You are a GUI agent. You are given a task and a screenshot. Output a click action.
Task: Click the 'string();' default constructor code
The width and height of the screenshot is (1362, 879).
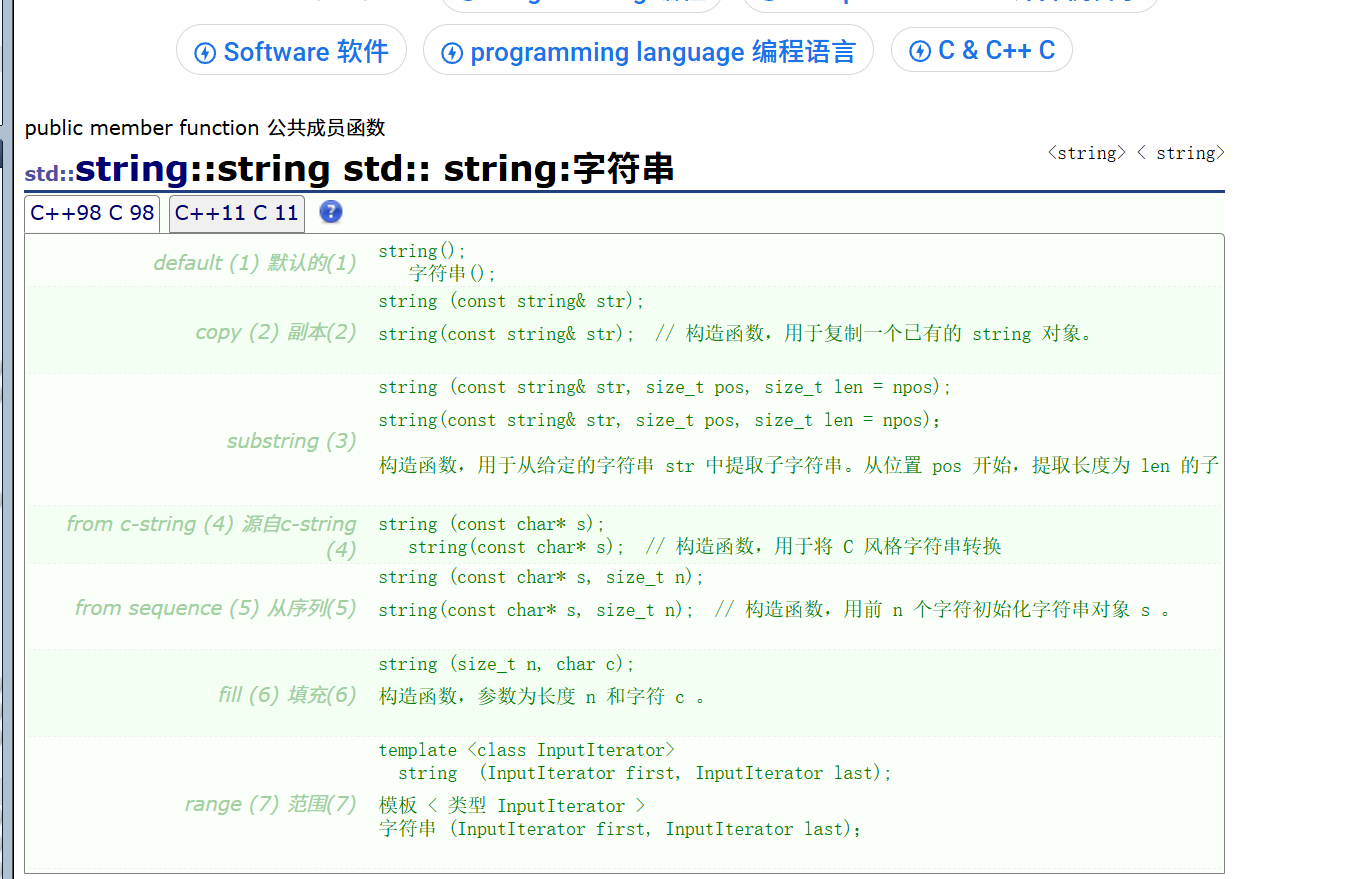(422, 251)
